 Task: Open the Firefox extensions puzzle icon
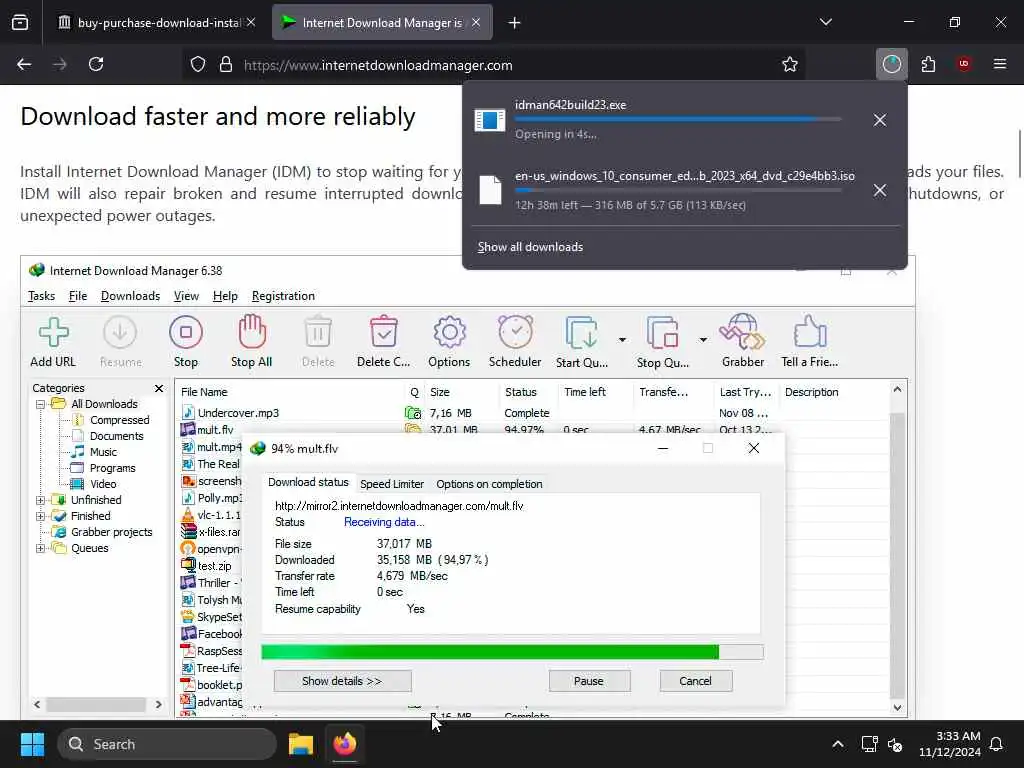click(928, 64)
